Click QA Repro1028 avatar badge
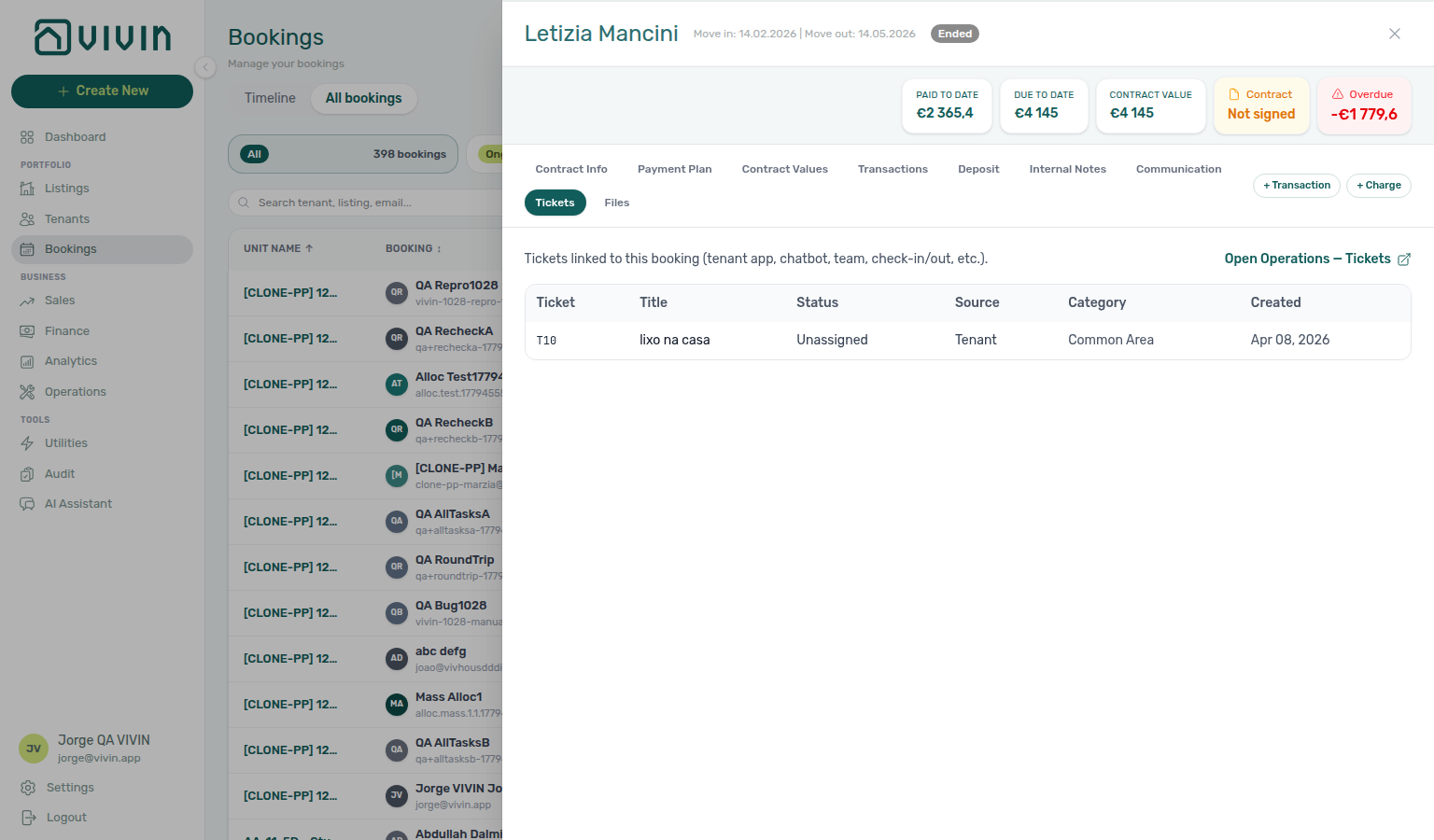This screenshot has height=840, width=1434. click(x=397, y=292)
